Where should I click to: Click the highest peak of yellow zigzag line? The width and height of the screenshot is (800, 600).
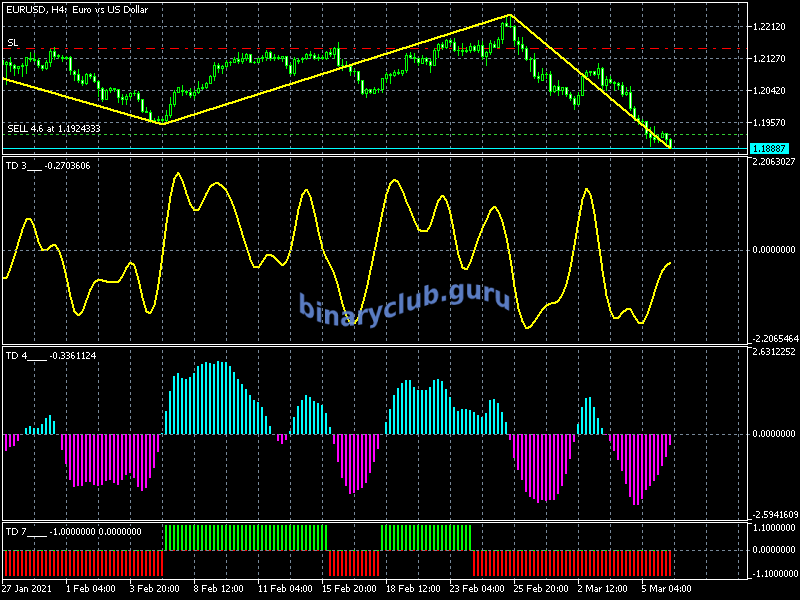click(x=510, y=15)
